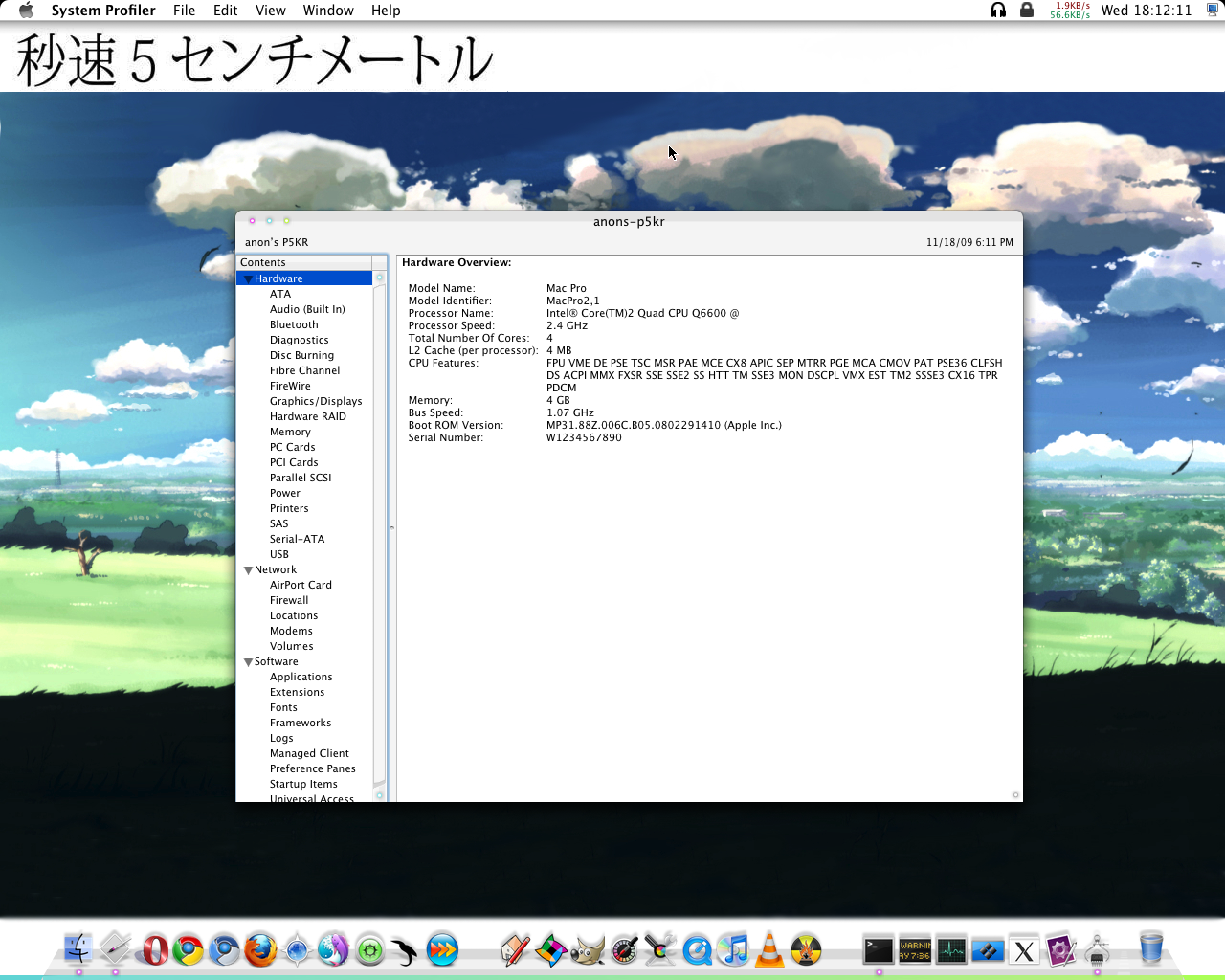Click the display icon in menu bar
Screen dimensions: 1225x980
click(1213, 11)
